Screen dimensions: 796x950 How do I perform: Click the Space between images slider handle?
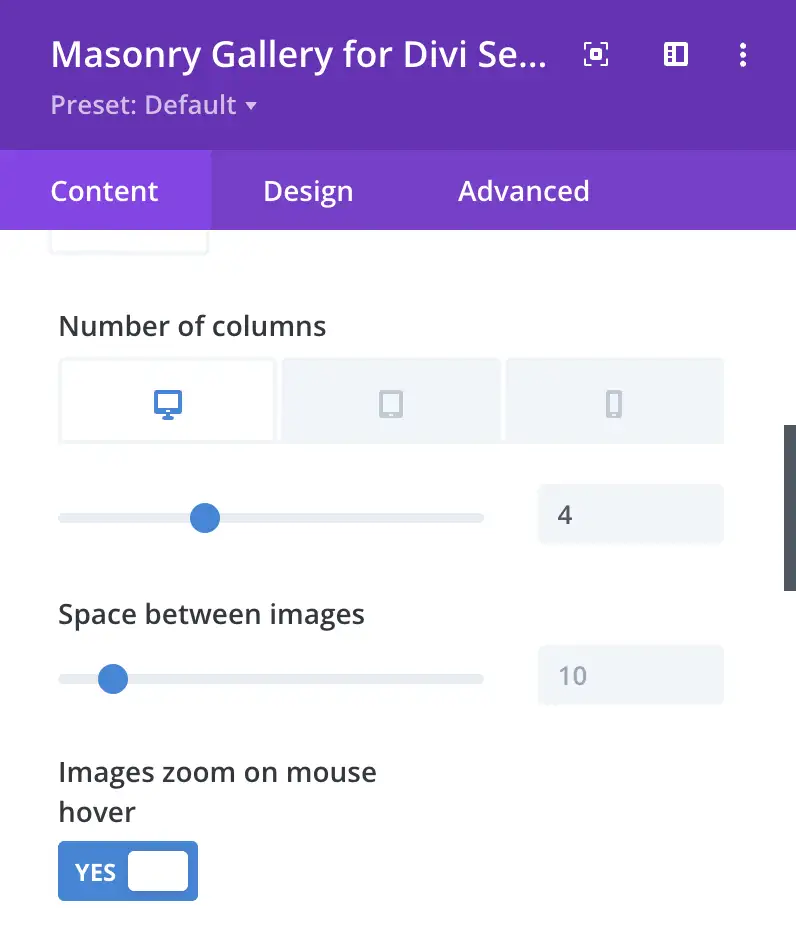(113, 680)
